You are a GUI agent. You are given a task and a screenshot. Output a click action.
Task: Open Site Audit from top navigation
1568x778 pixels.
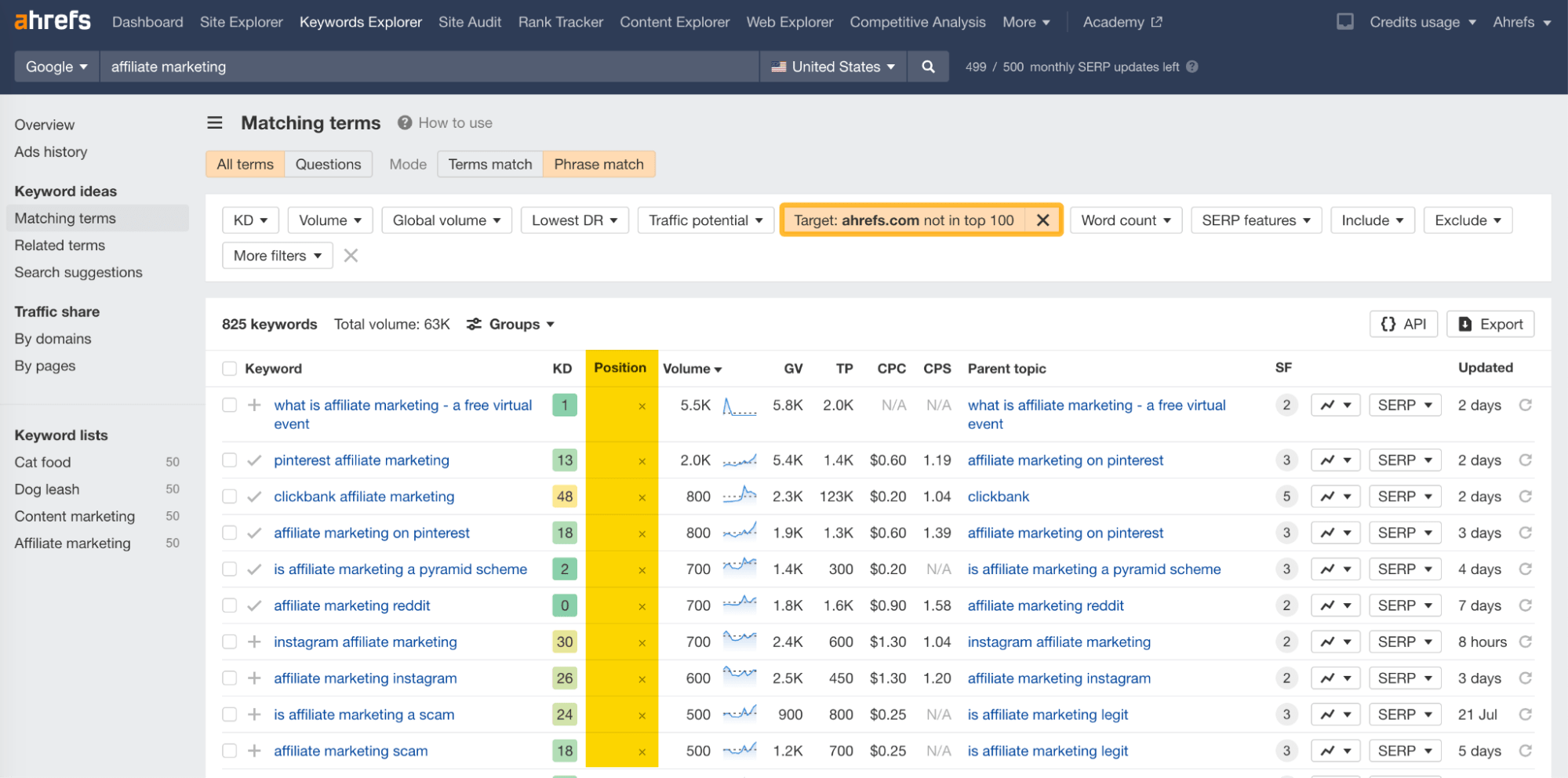click(x=470, y=22)
